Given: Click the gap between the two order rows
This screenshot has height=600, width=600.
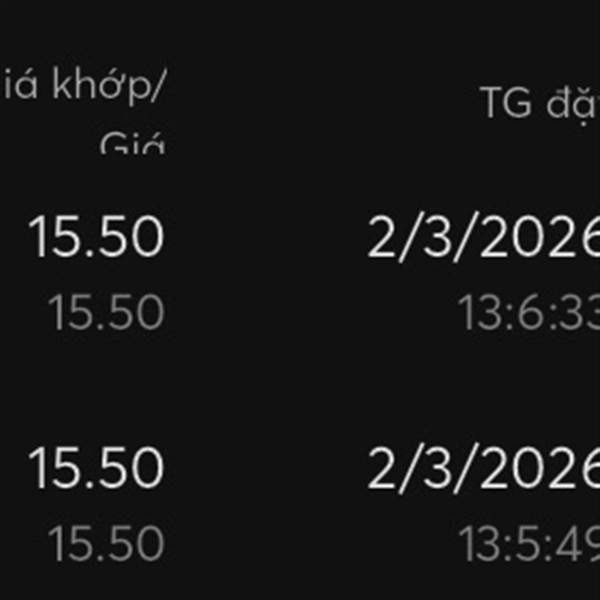Looking at the screenshot, I should point(300,388).
